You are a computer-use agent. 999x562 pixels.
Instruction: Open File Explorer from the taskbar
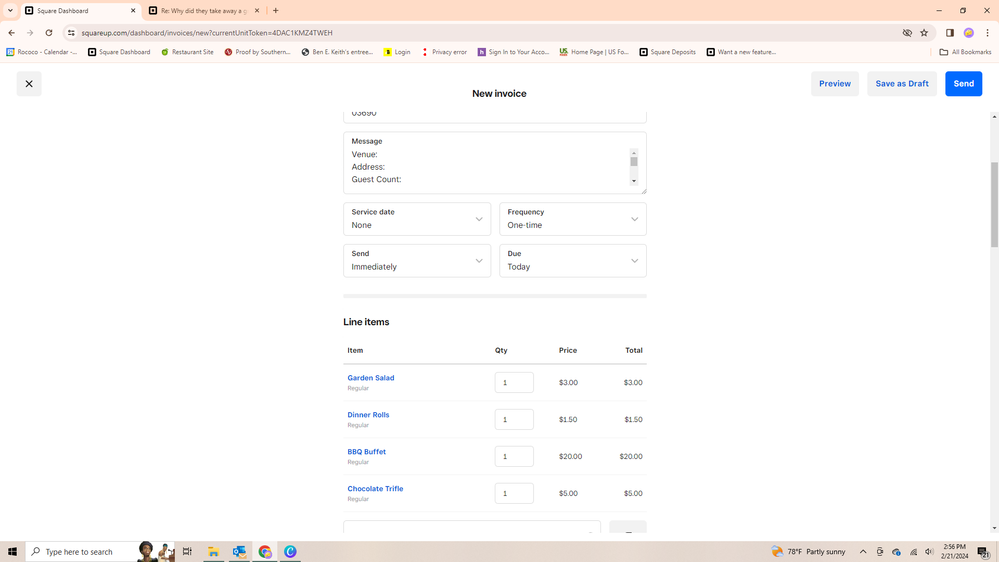click(213, 552)
